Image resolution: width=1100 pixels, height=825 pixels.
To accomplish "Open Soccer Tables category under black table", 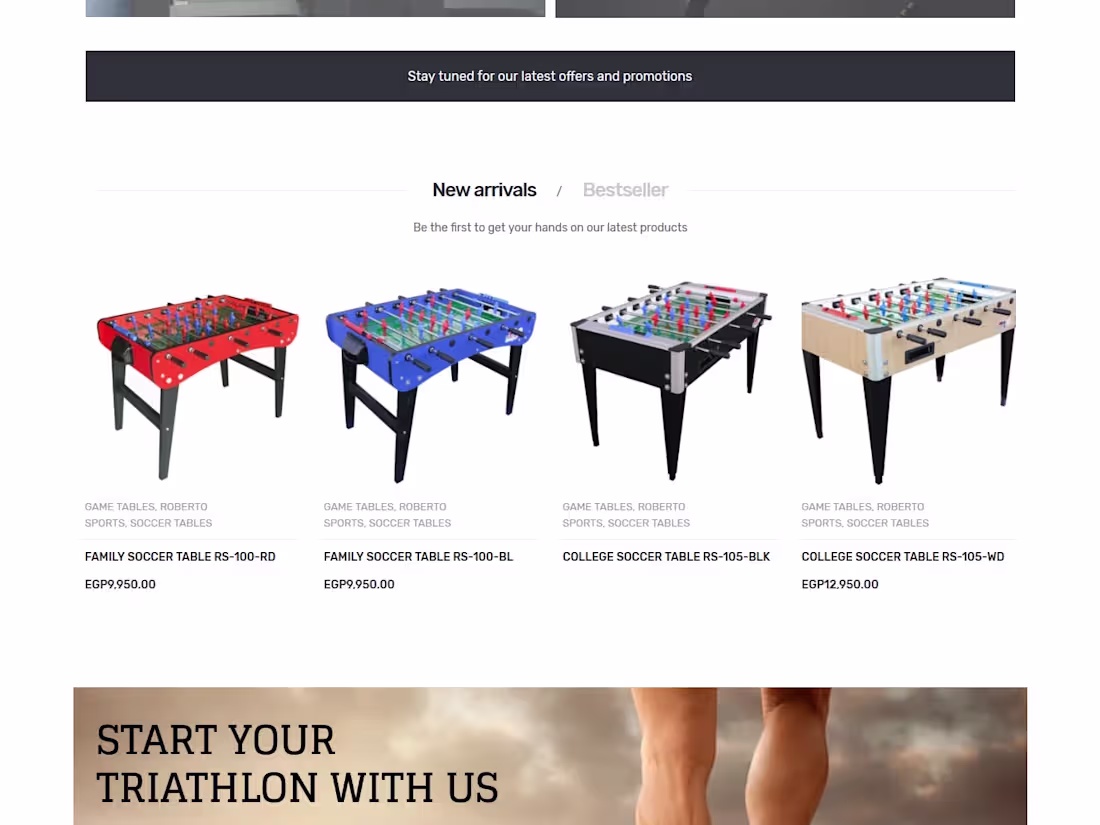I will [x=649, y=523].
